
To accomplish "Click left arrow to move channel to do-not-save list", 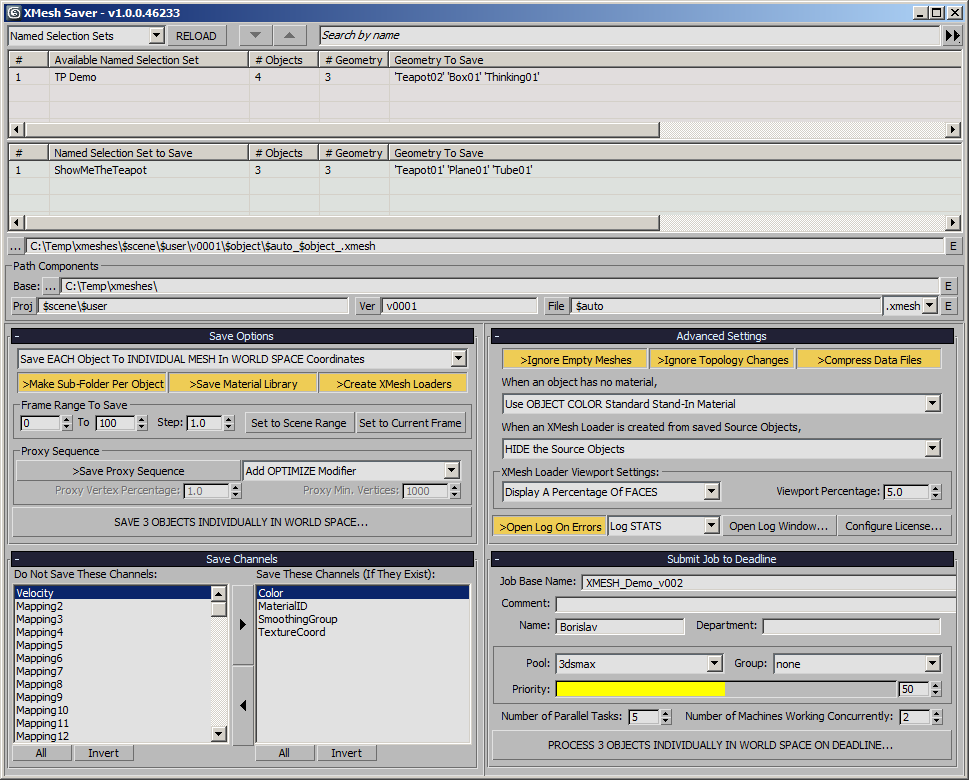I will click(x=243, y=706).
